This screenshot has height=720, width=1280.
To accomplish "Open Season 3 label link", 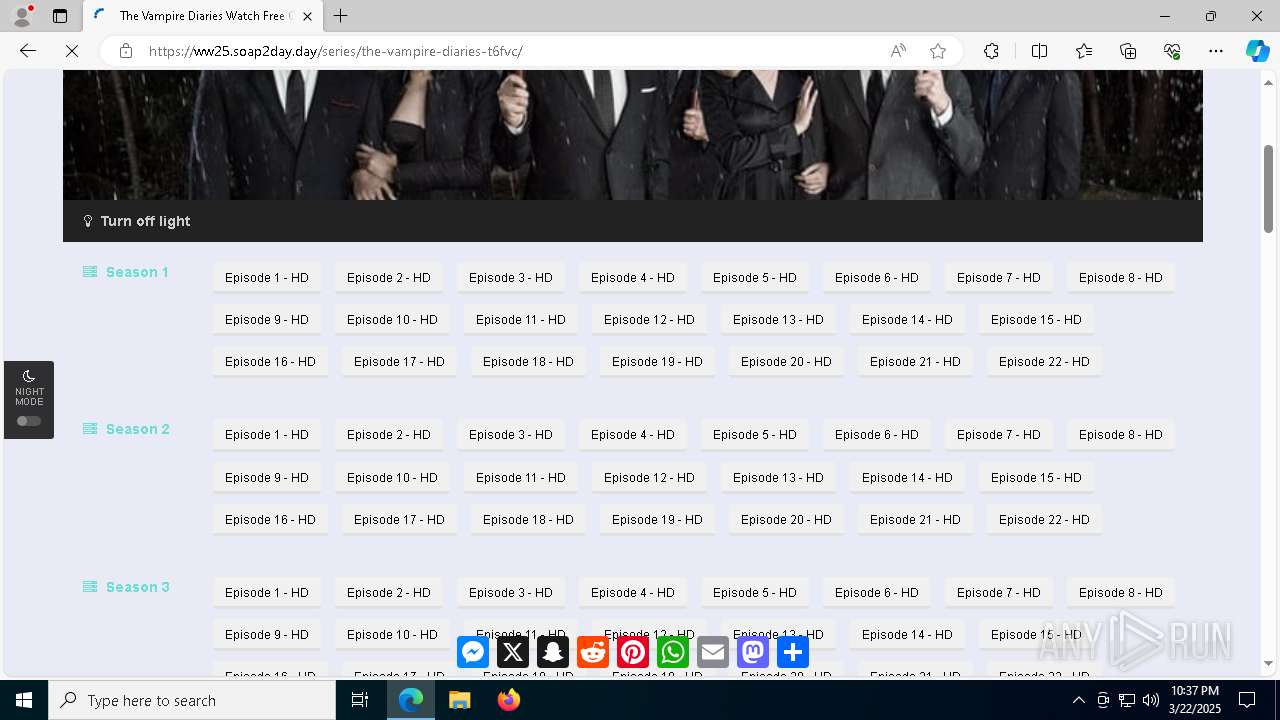I will click(138, 587).
